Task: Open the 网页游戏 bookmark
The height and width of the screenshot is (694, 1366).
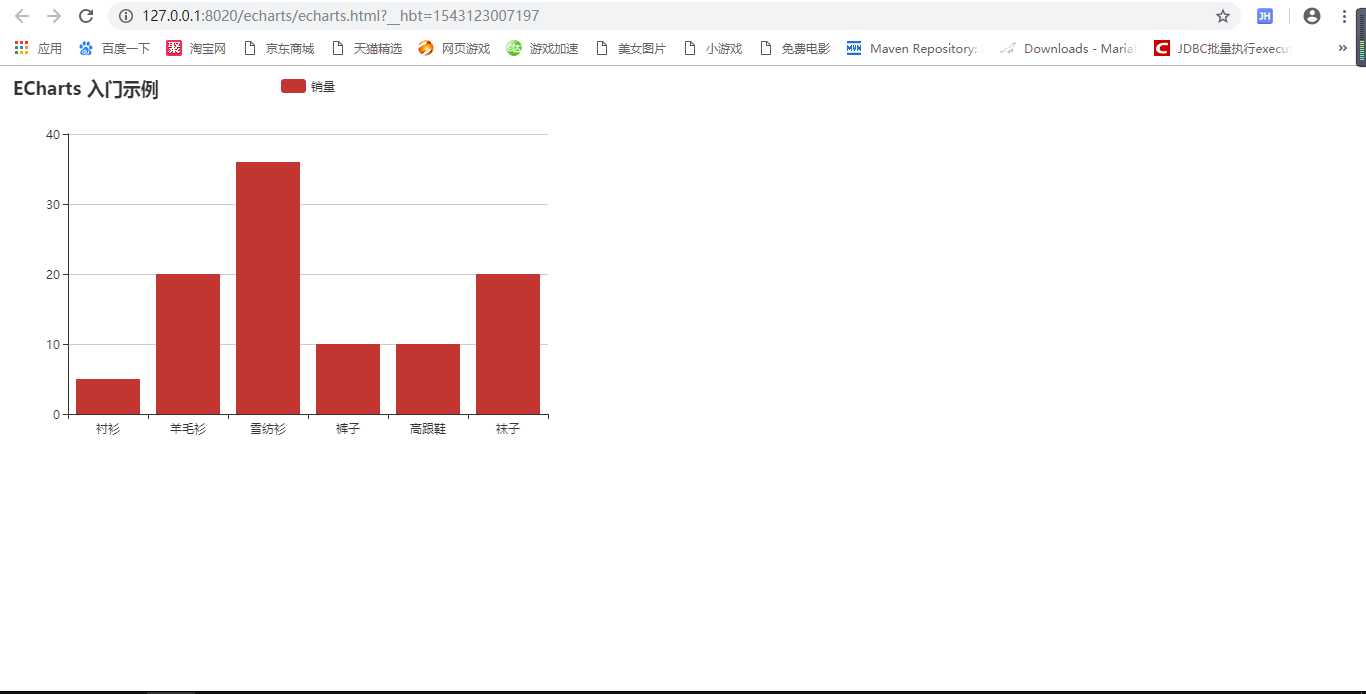Action: pos(454,48)
